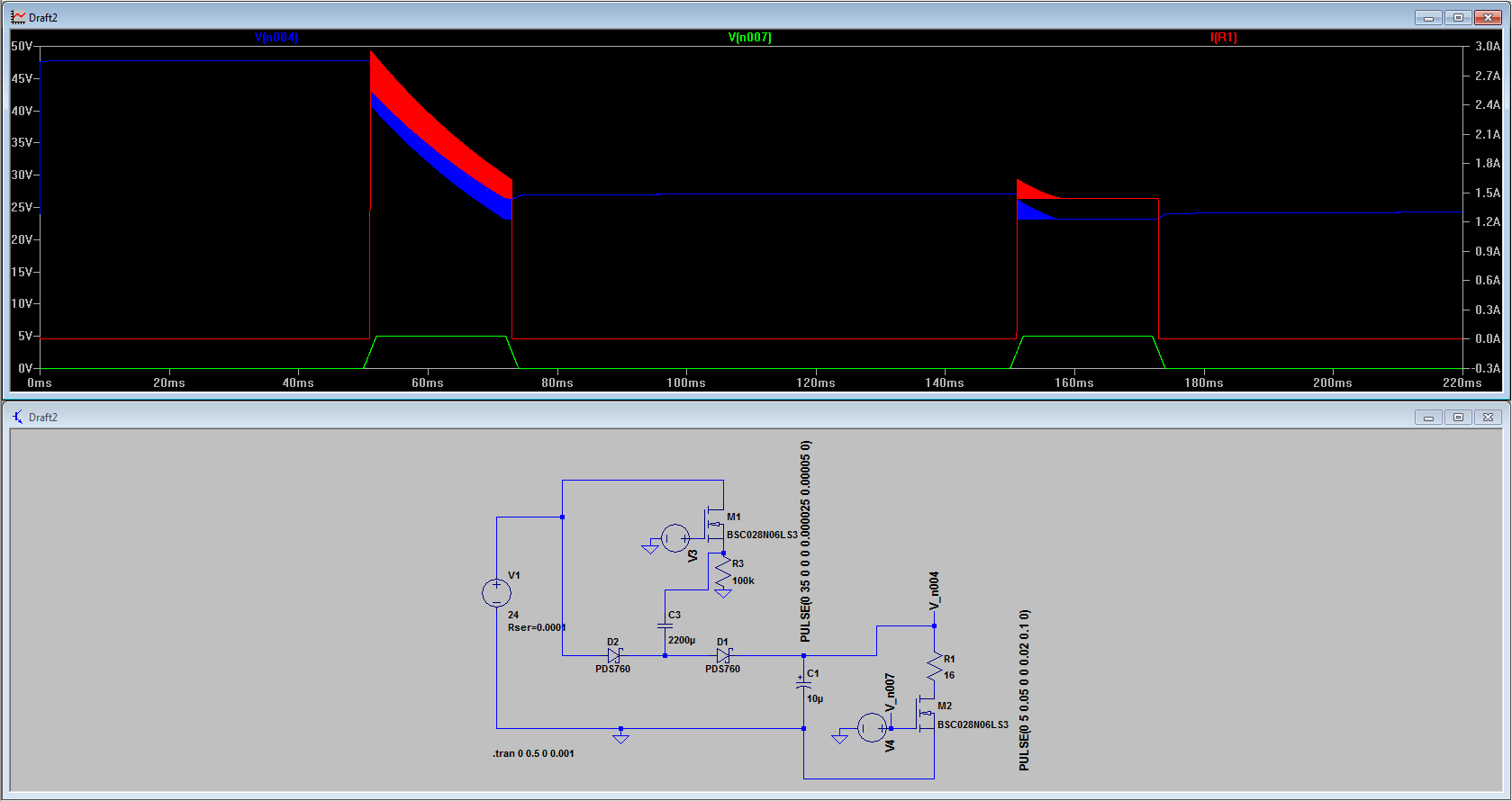Minimize the waveform plot window
Screen dimensions: 1512x801
1428,17
